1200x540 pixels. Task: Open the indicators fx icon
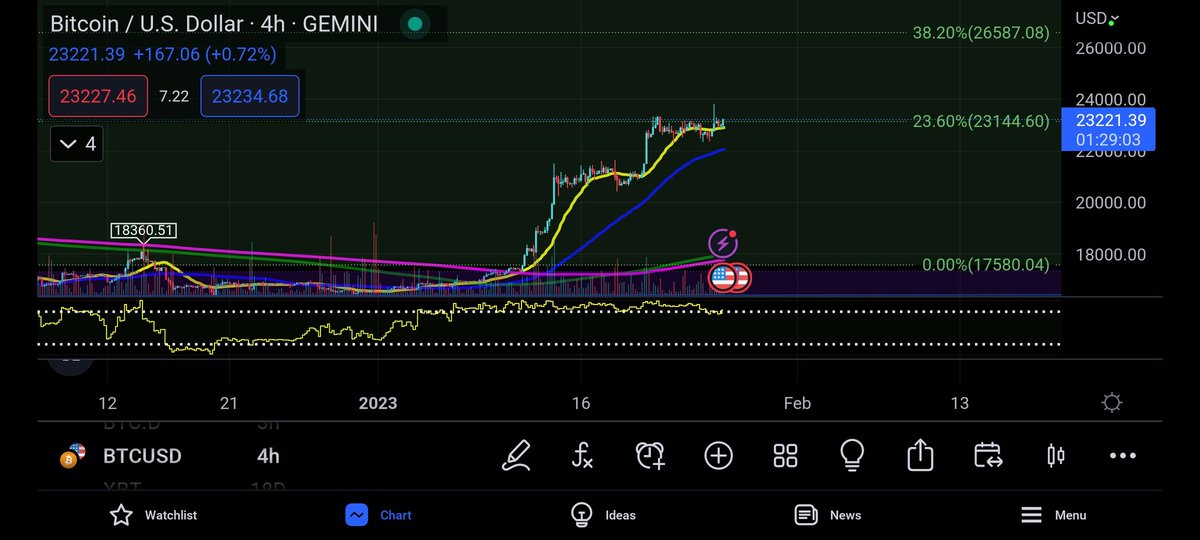tap(583, 456)
